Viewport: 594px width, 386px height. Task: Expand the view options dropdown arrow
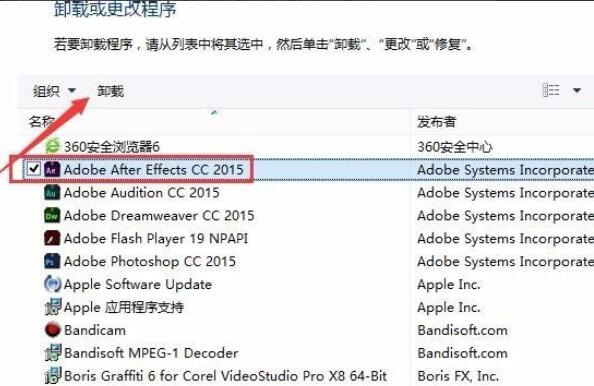coord(577,91)
